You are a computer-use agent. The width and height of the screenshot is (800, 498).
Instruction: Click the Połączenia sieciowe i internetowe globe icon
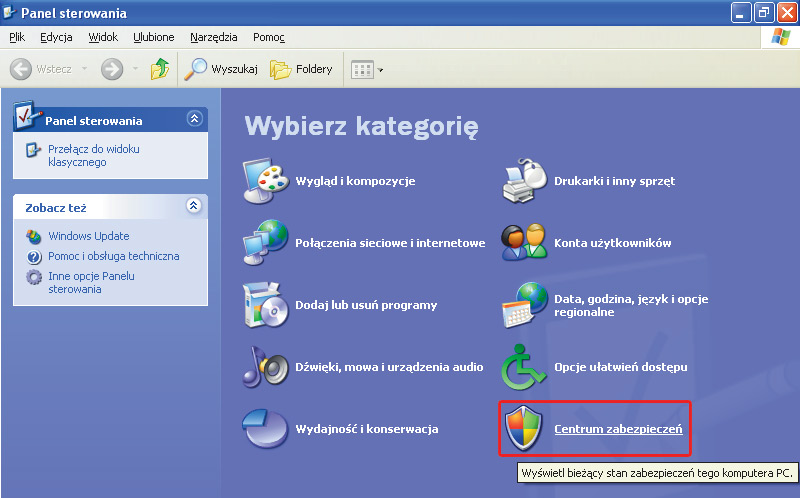click(x=265, y=243)
